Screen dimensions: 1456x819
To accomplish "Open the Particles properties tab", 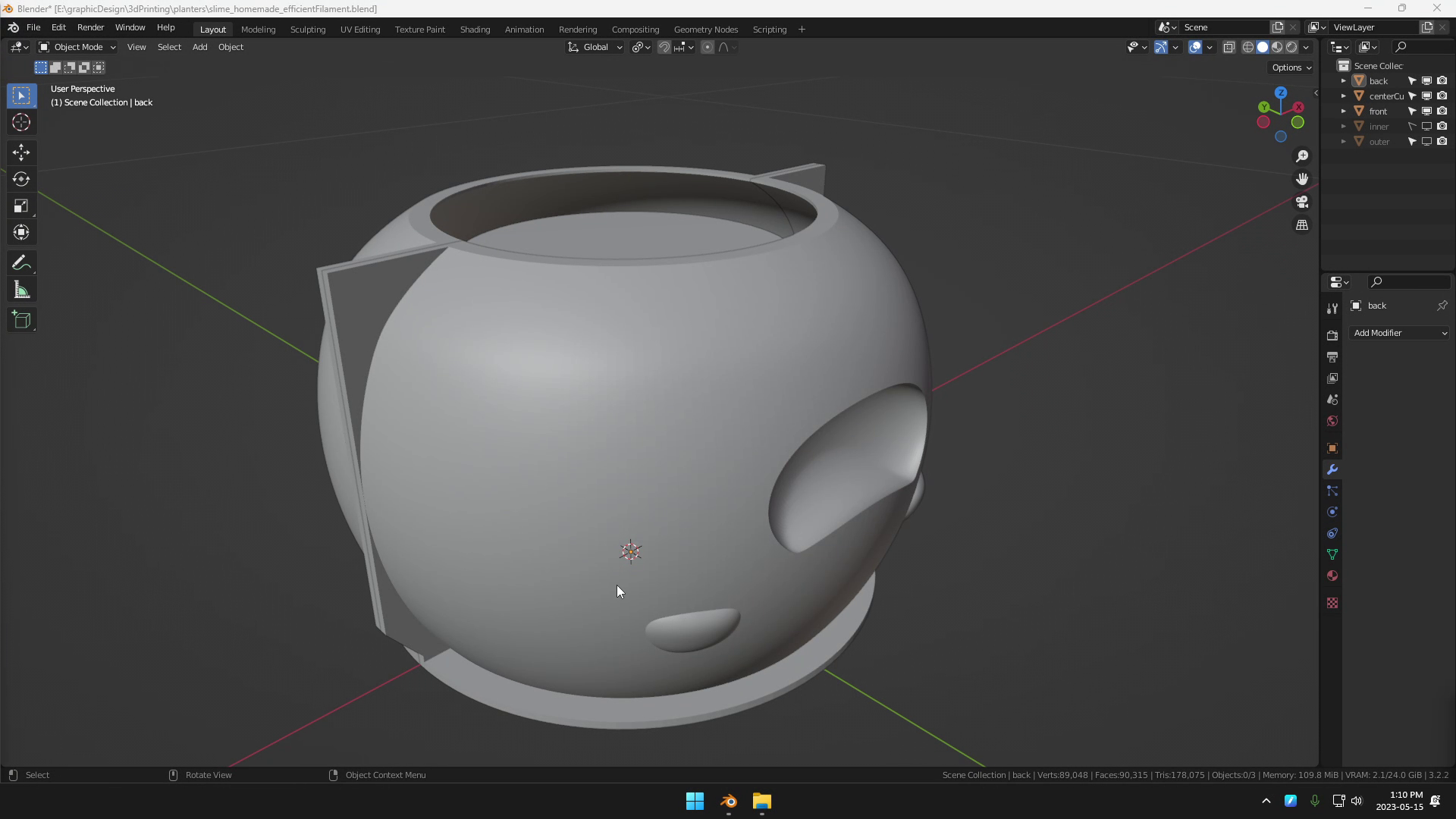I will (x=1332, y=491).
